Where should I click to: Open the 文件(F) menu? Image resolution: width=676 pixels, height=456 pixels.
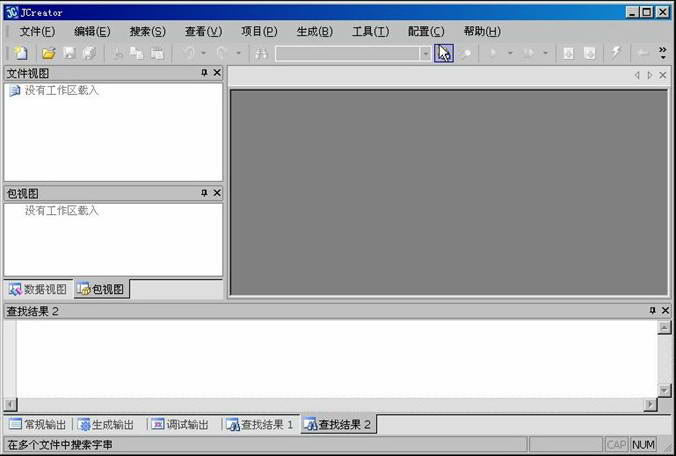(37, 31)
